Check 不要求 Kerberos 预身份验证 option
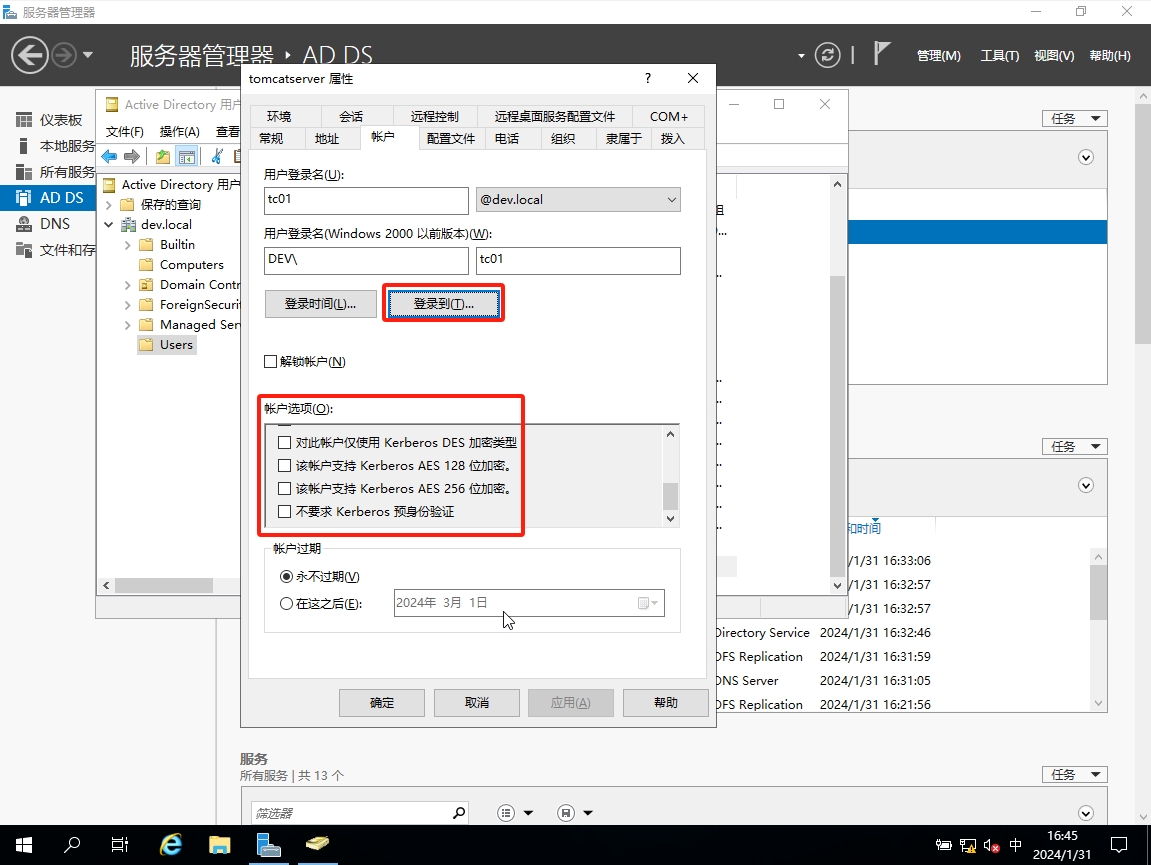 (x=285, y=512)
